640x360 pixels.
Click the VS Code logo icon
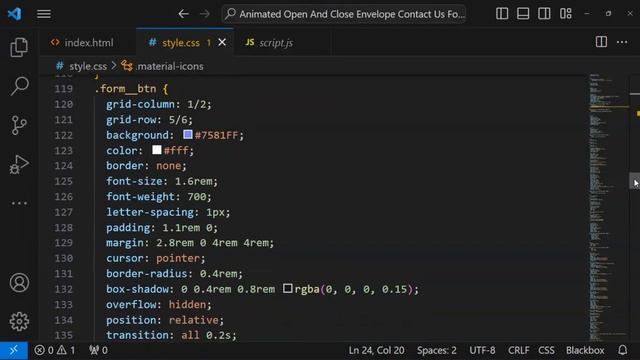tap(14, 14)
